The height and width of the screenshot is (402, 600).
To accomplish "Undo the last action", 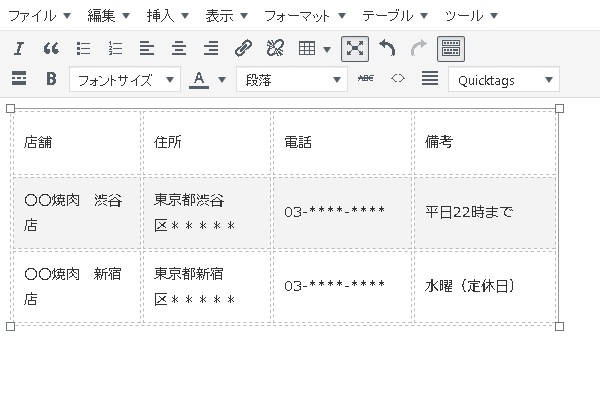I will click(387, 48).
